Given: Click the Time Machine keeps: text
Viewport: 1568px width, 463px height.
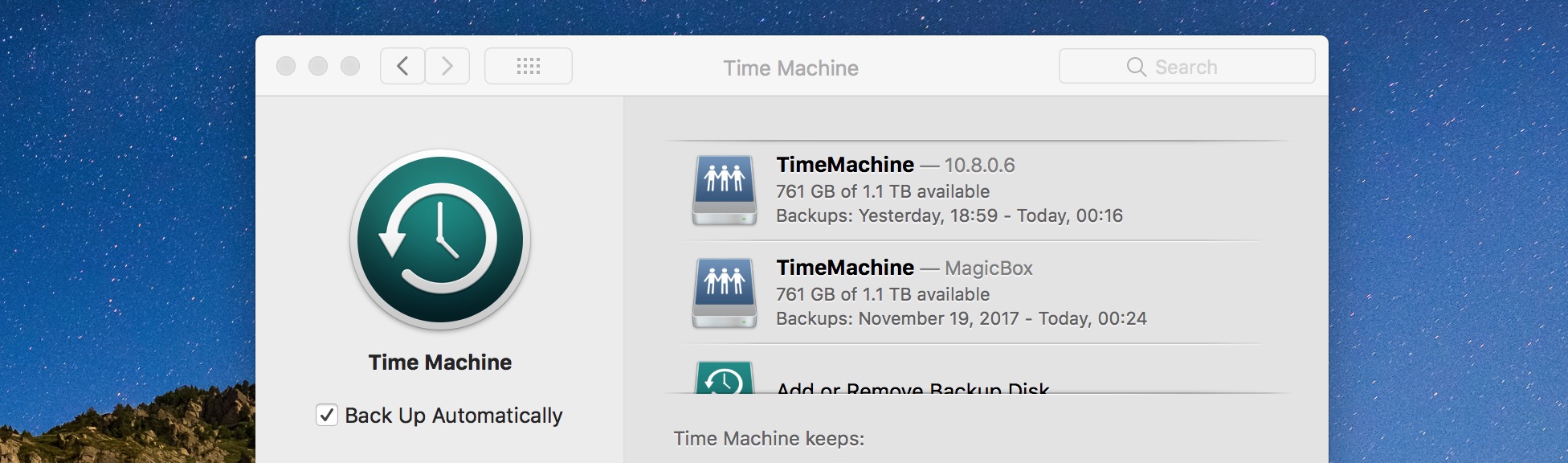Looking at the screenshot, I should [769, 438].
